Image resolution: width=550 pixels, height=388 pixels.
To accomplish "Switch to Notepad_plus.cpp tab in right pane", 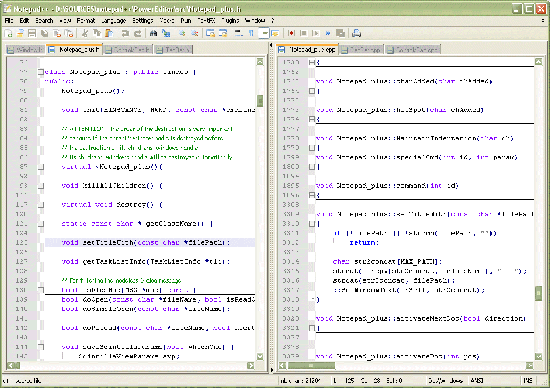I will [307, 49].
